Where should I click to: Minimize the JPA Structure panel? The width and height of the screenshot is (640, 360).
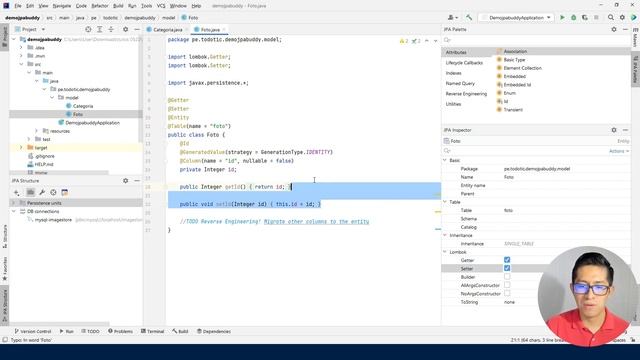(137, 180)
